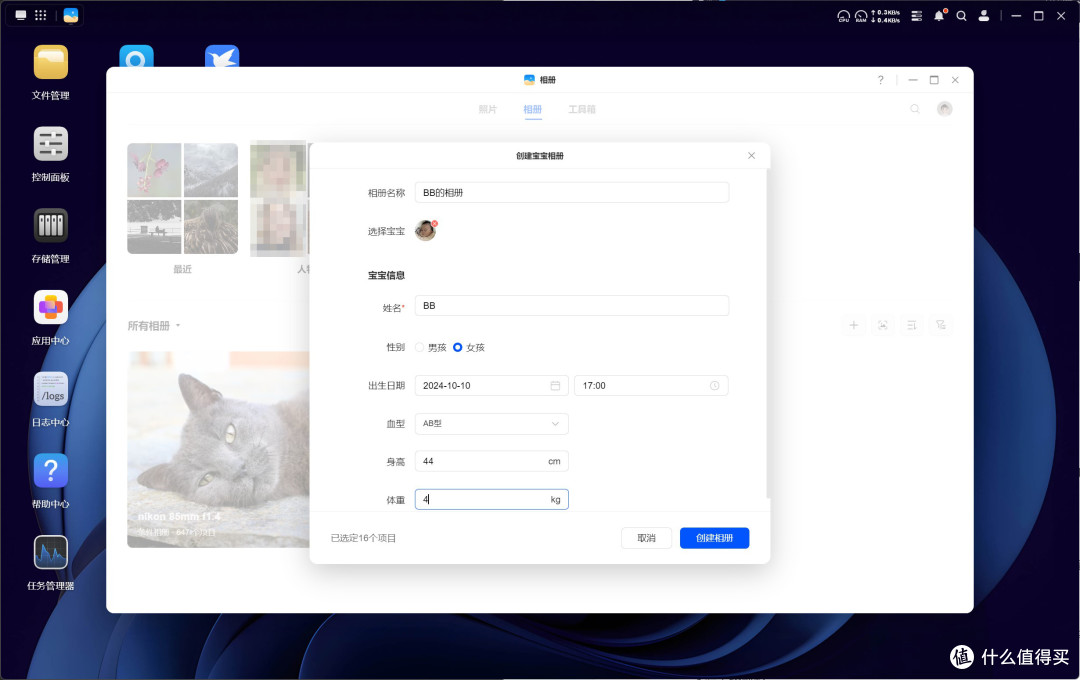Open the task list icon in top bar

pyautogui.click(x=917, y=15)
